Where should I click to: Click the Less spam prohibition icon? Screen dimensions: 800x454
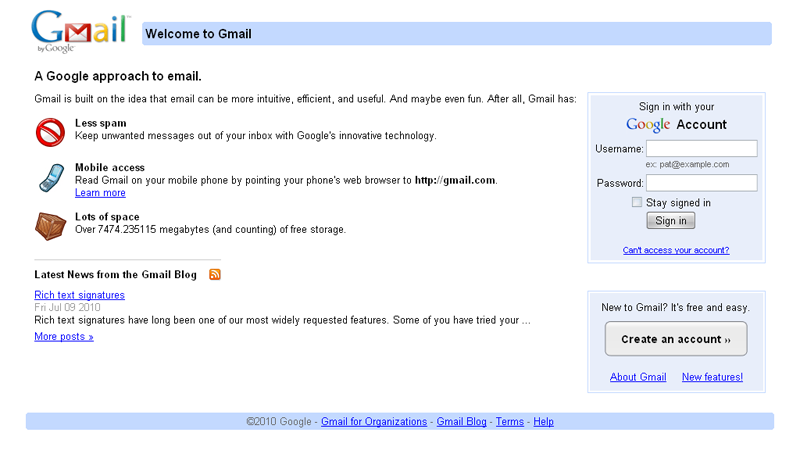point(50,132)
